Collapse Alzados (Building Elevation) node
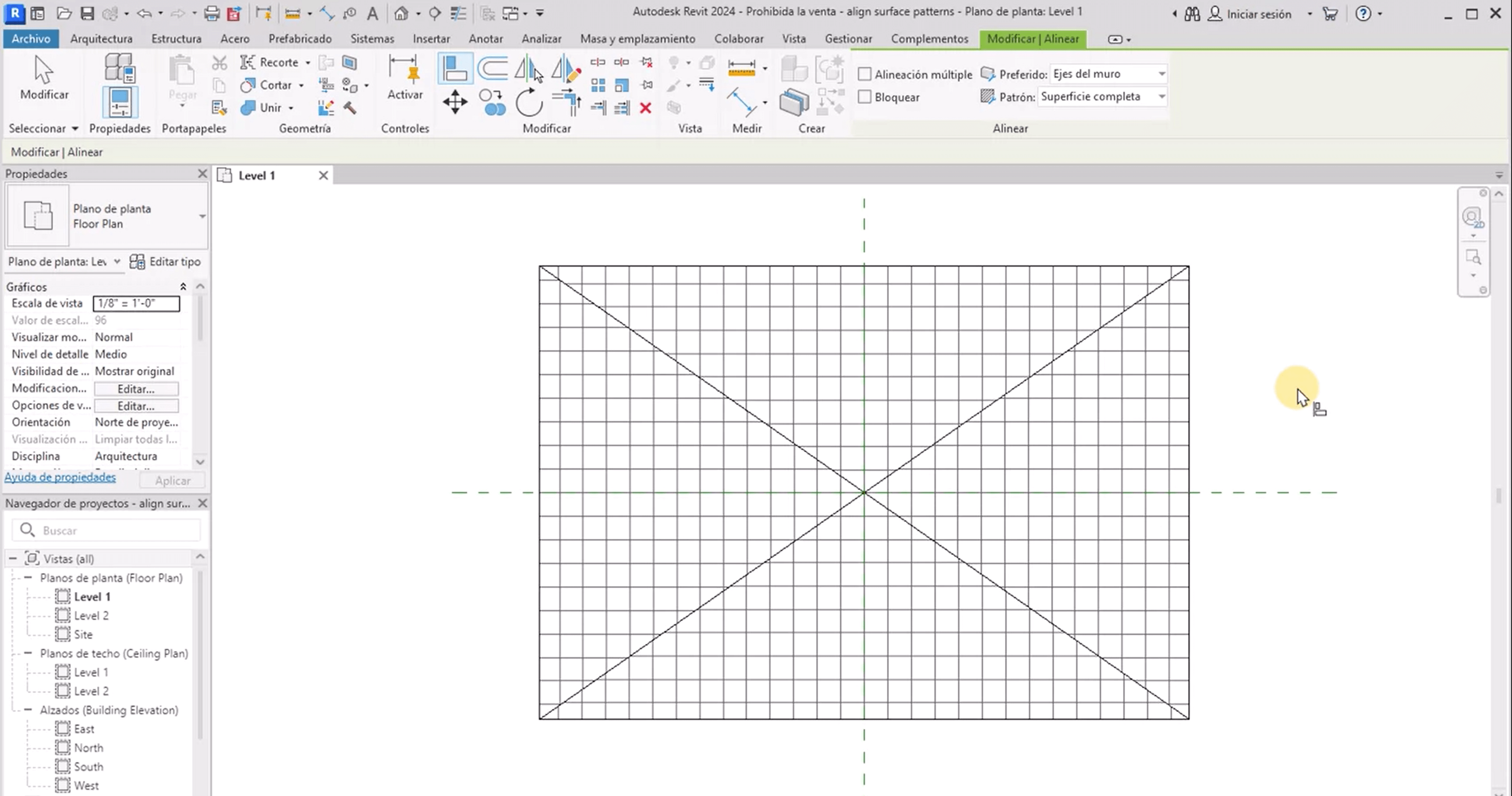Image resolution: width=1512 pixels, height=796 pixels. click(x=28, y=710)
